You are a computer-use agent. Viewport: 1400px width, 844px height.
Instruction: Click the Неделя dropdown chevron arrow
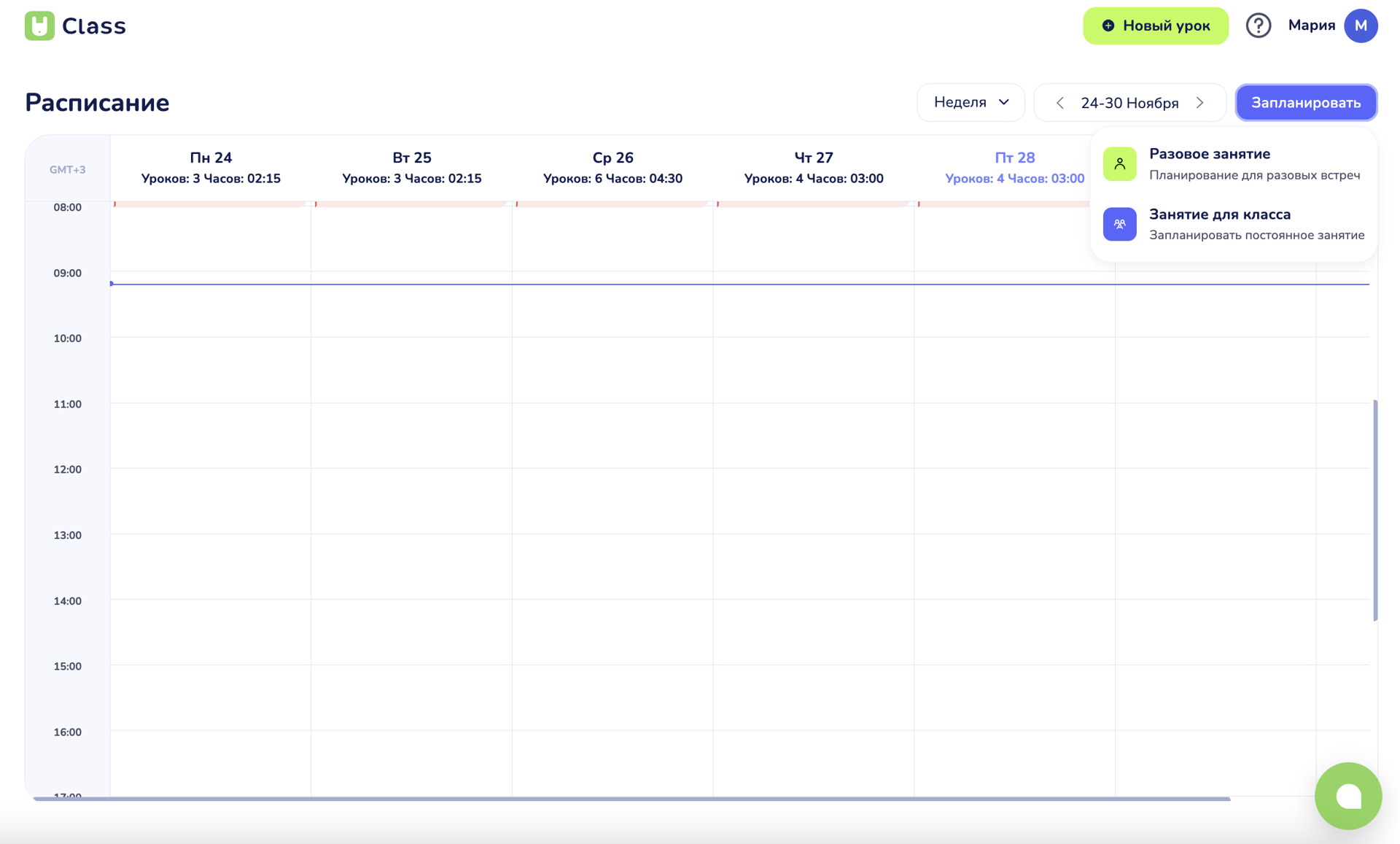tap(1004, 103)
